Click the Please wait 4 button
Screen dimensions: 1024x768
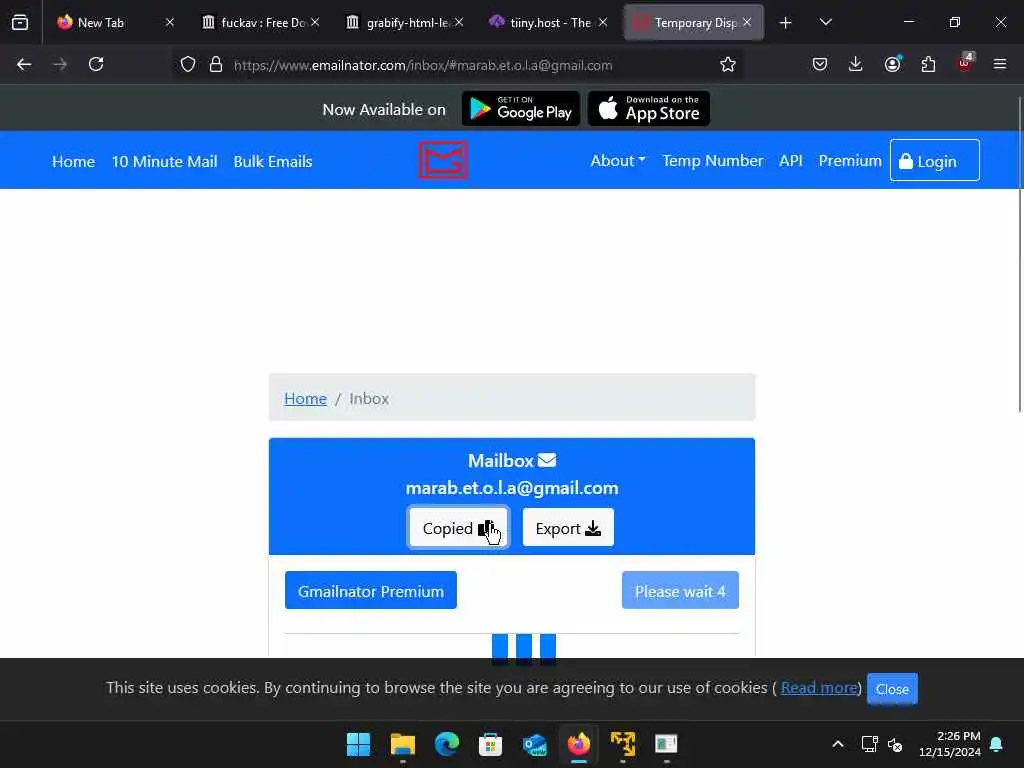click(x=680, y=590)
